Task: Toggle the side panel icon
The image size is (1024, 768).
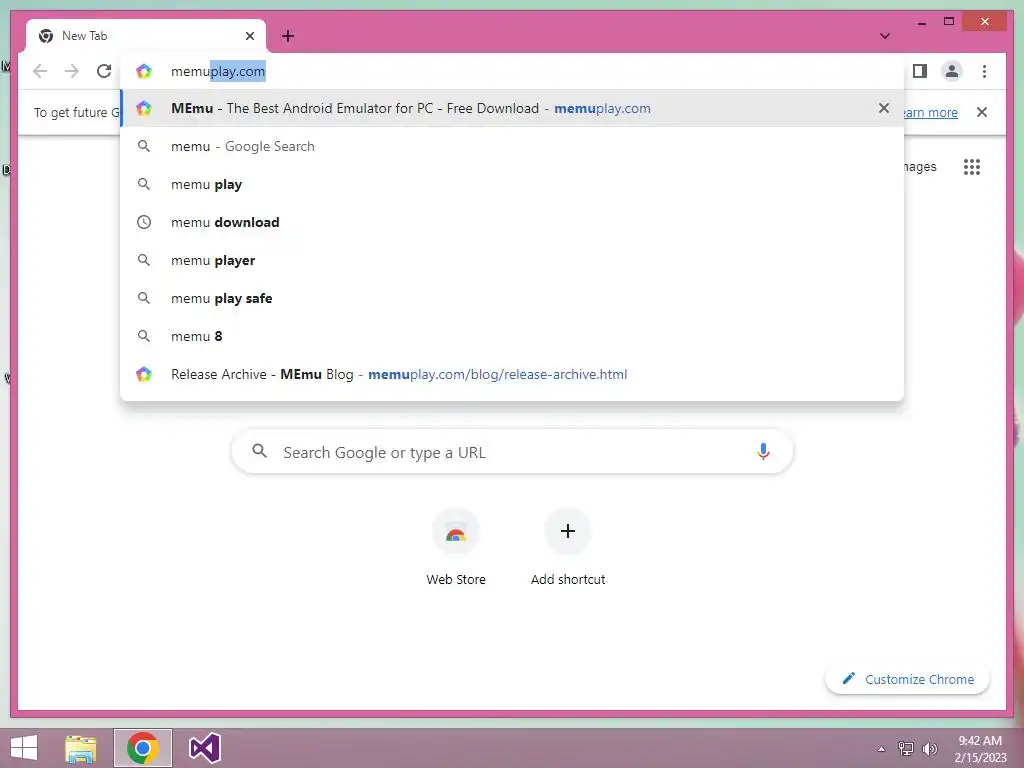Action: tap(920, 71)
